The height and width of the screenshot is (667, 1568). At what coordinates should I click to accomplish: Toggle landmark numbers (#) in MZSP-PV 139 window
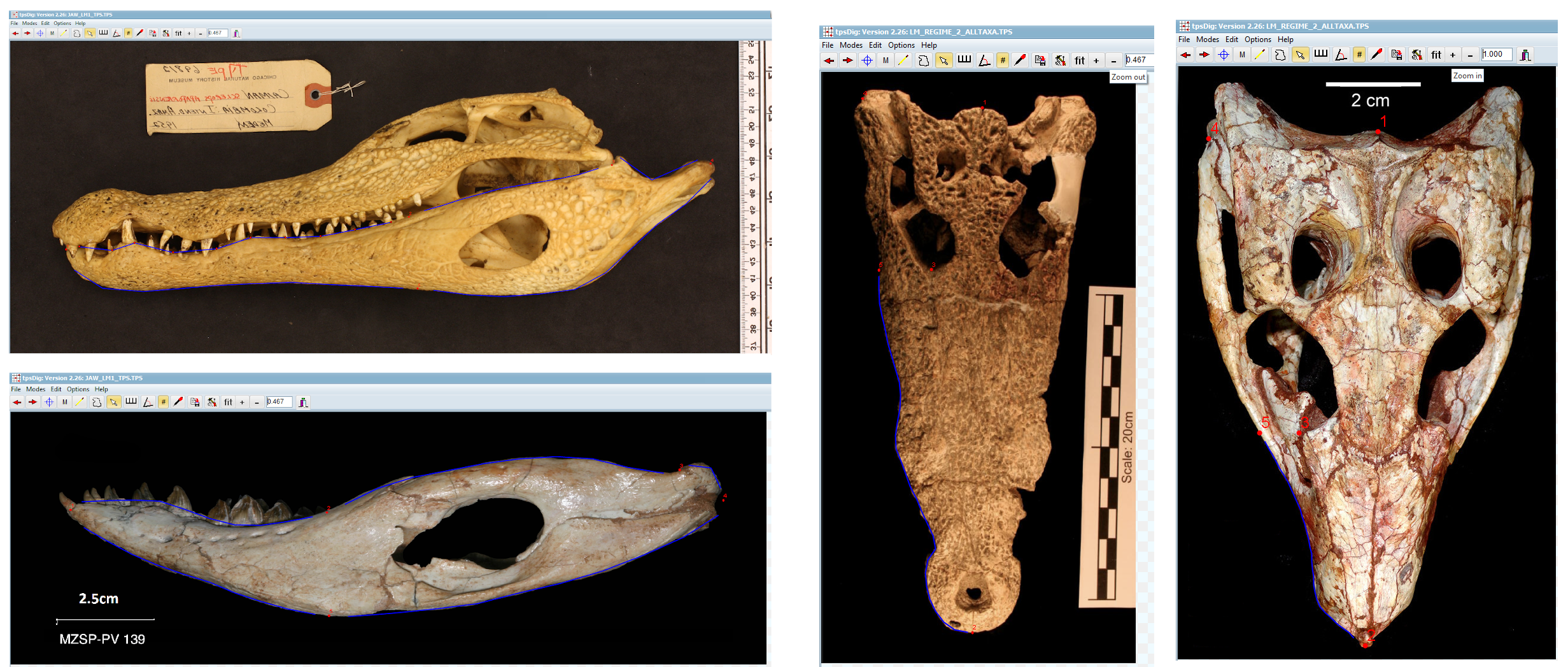pyautogui.click(x=164, y=402)
